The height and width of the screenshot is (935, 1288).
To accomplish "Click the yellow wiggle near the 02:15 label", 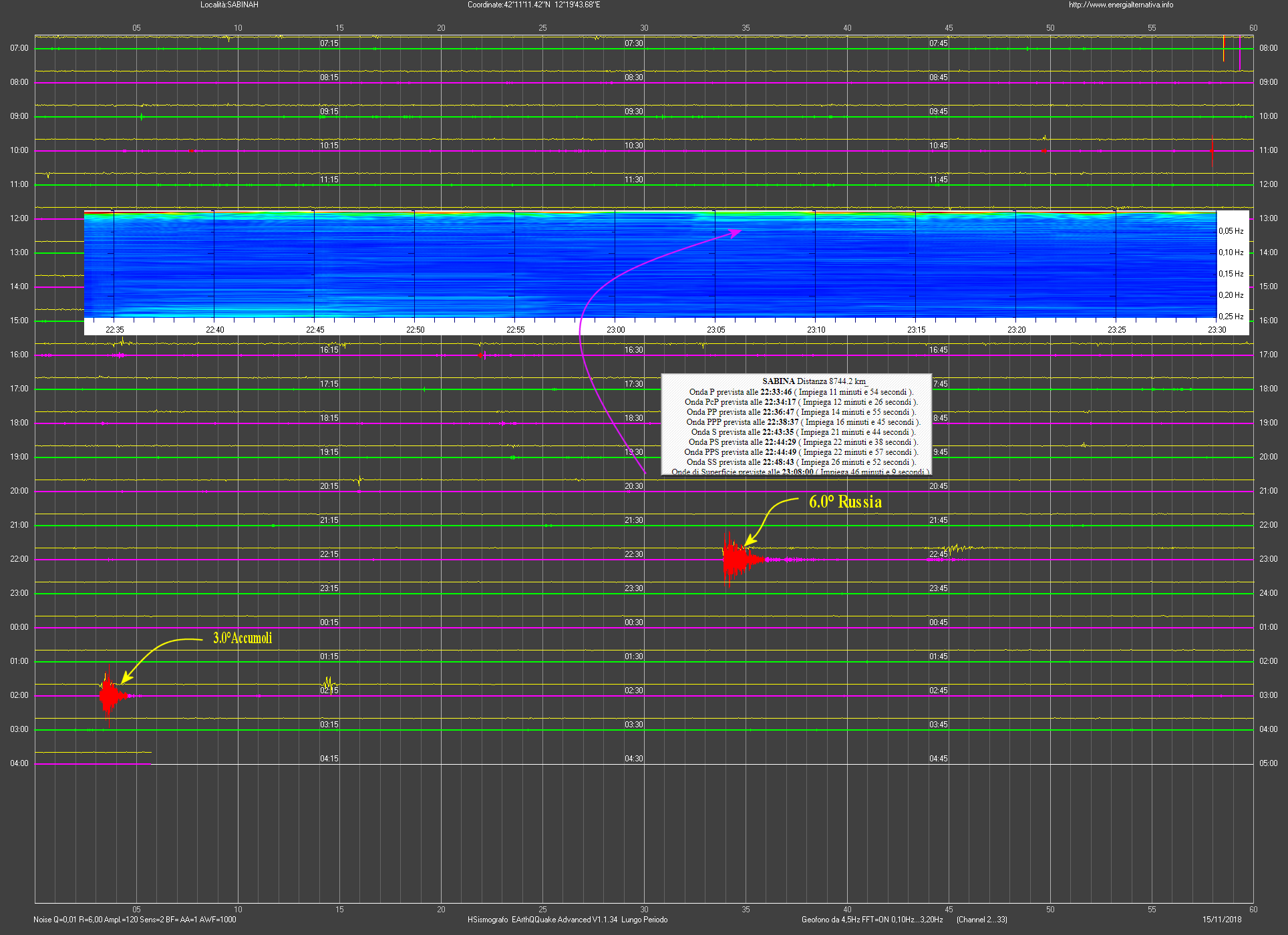I will point(329,683).
